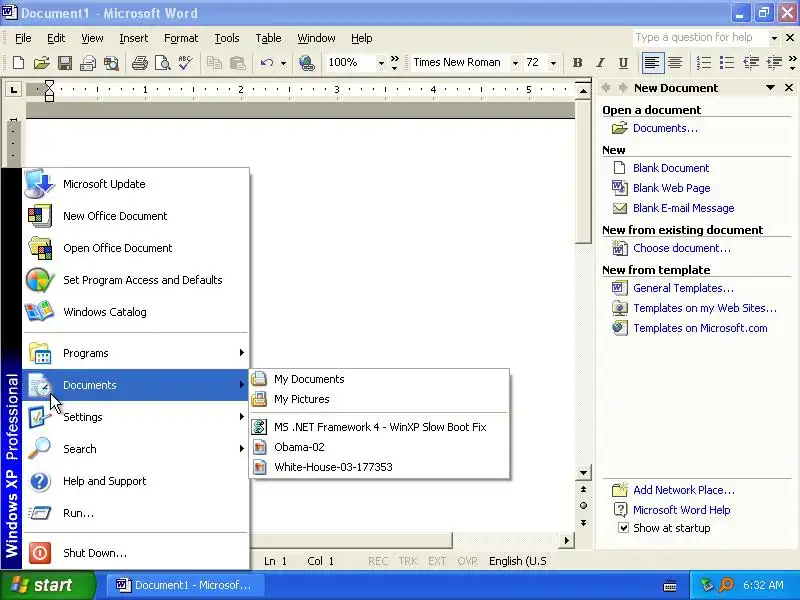The height and width of the screenshot is (600, 800).
Task: Click Document1 taskbar button
Action: coord(185,585)
